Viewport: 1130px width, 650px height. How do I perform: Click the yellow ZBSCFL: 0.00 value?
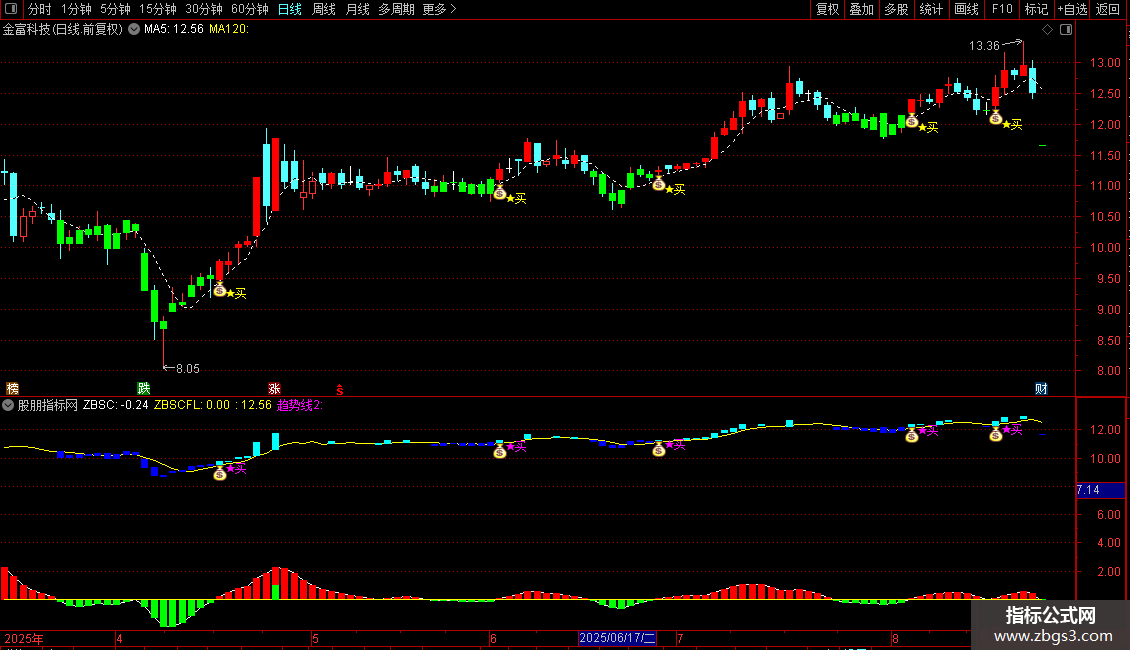[192, 405]
